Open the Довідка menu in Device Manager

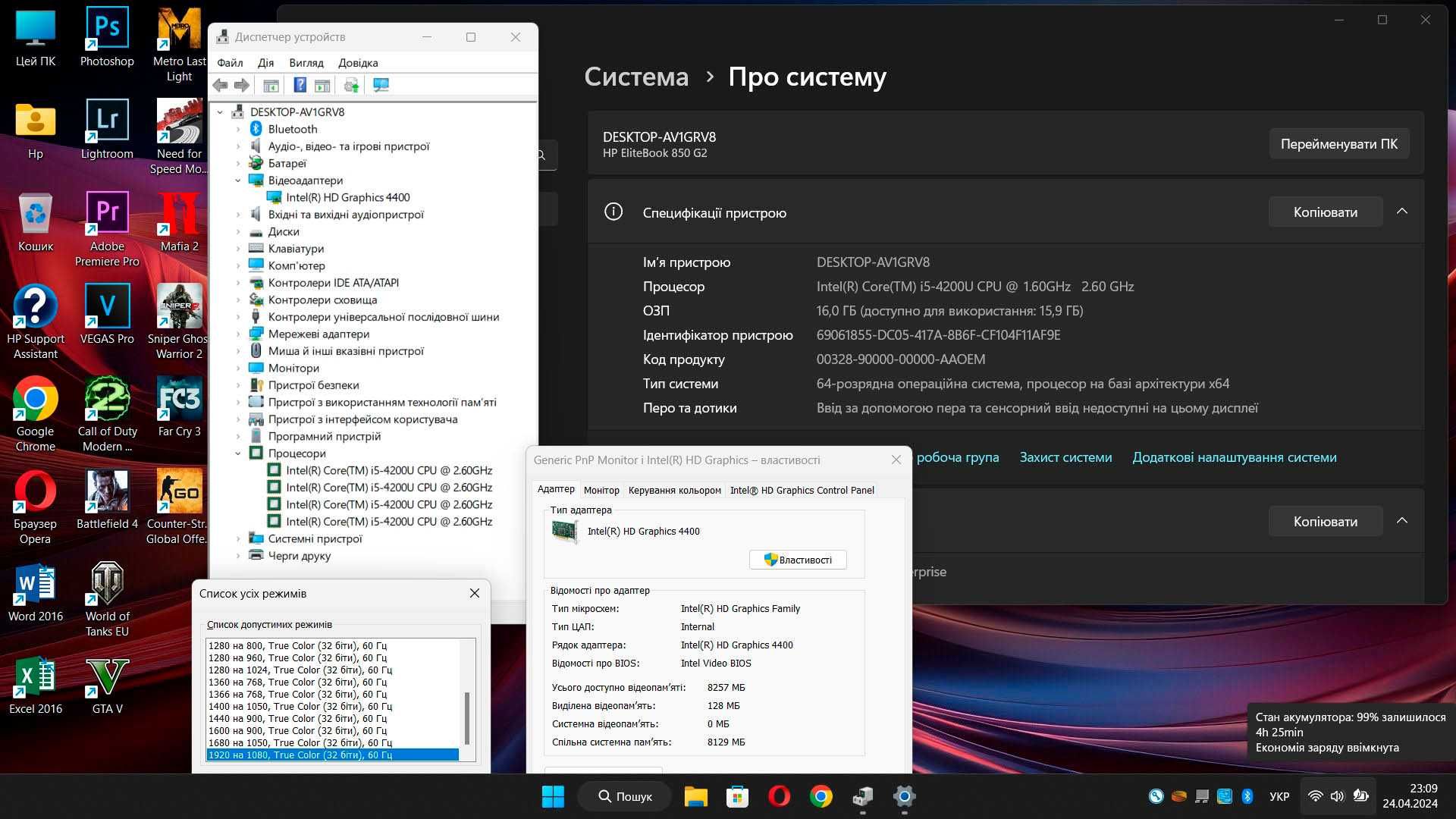point(358,63)
